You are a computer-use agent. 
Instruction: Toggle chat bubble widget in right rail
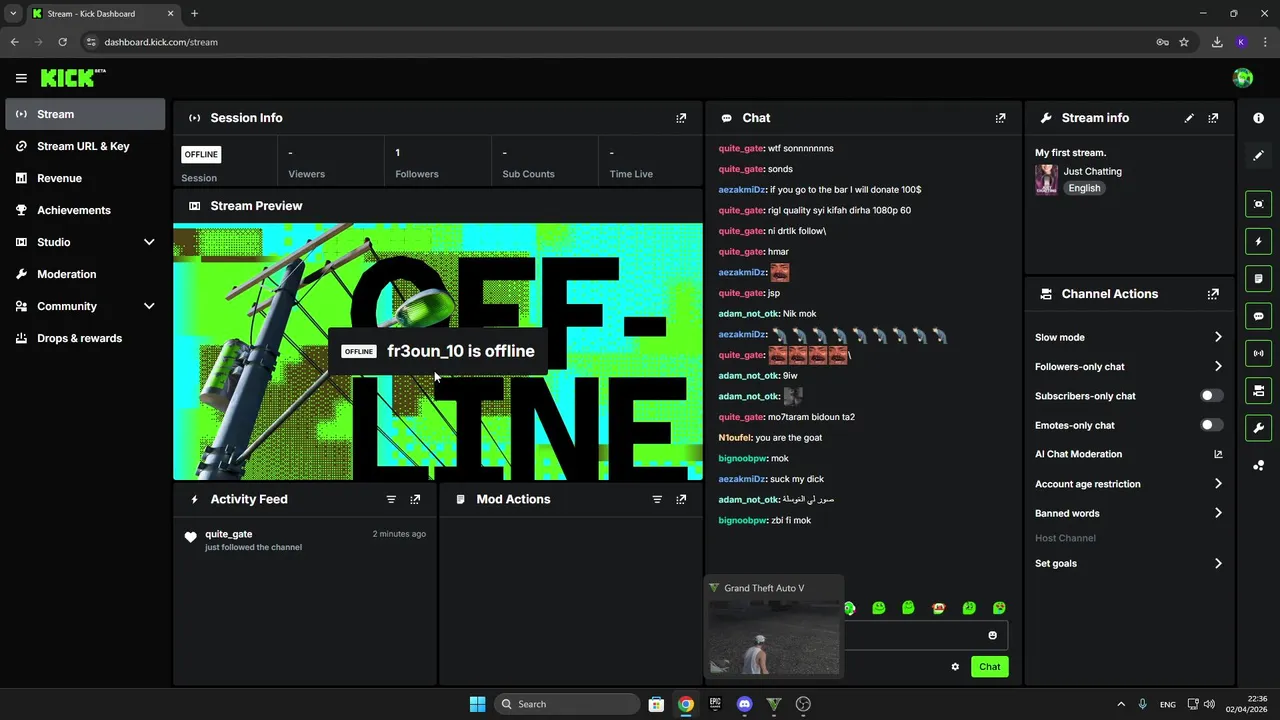pos(1258,316)
